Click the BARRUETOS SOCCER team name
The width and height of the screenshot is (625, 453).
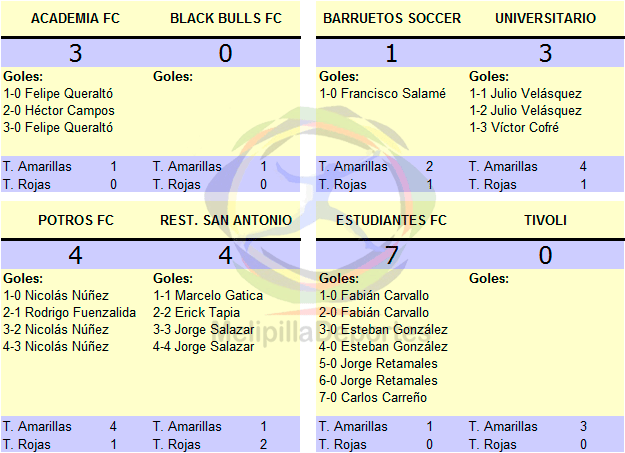pos(392,18)
